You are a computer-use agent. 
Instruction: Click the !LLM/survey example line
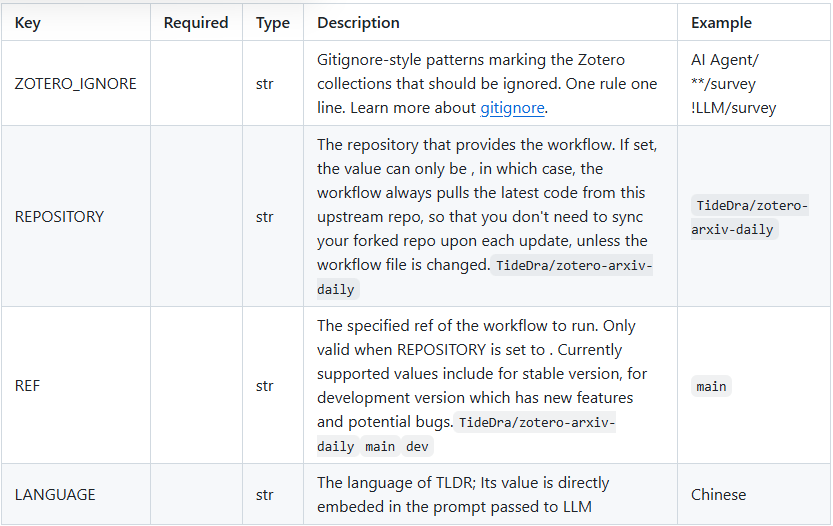click(x=733, y=108)
